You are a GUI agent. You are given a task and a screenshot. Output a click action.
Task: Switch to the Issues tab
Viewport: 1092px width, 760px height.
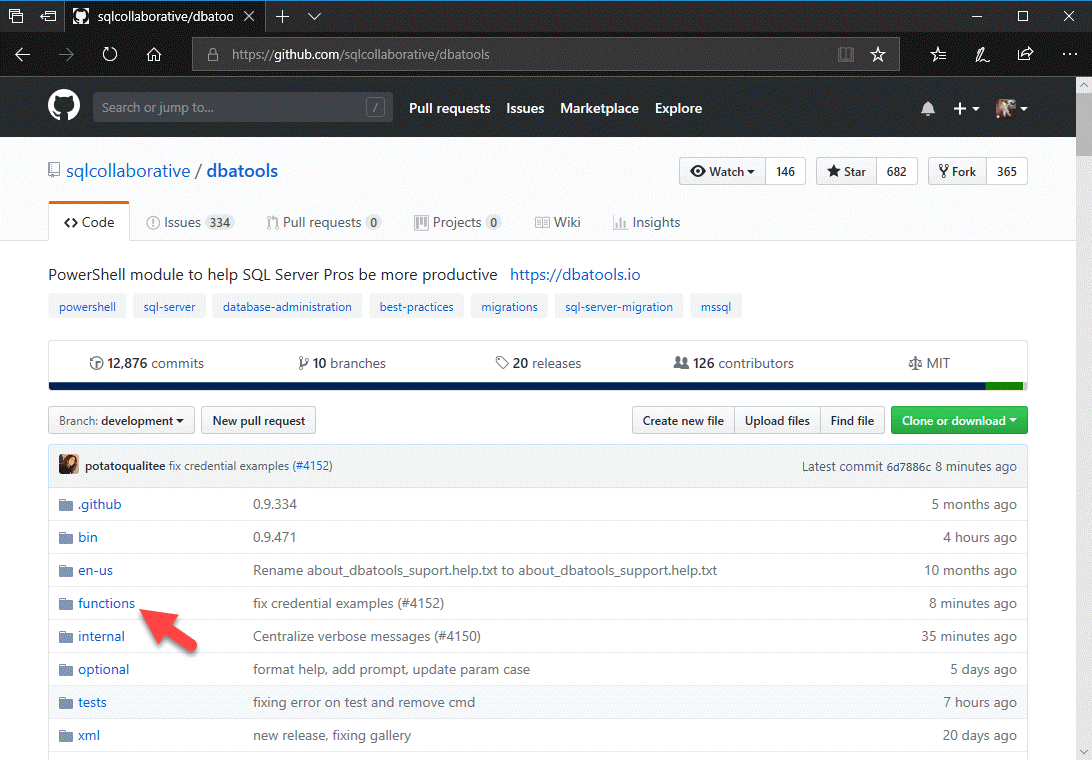(189, 222)
